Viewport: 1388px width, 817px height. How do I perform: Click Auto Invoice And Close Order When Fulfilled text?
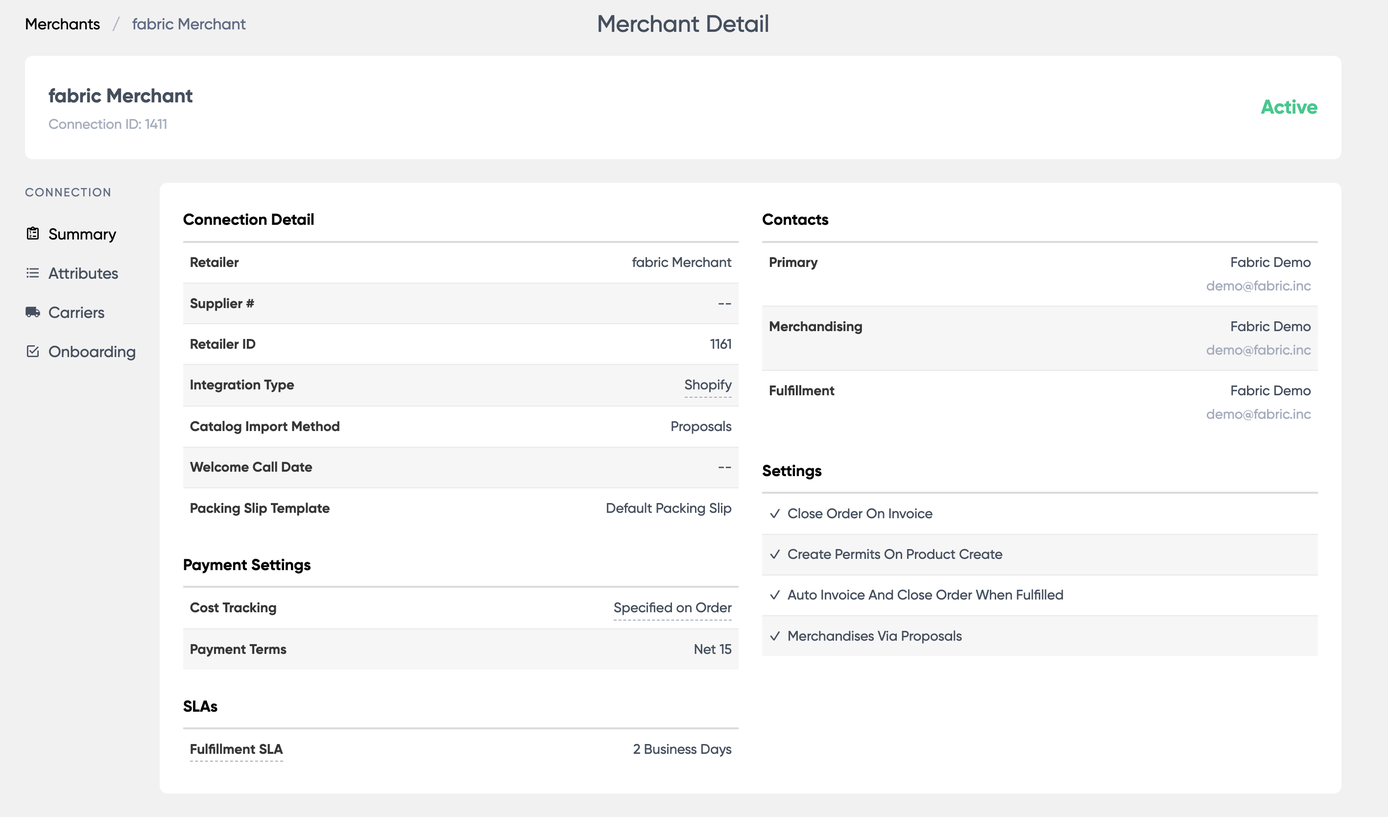tap(925, 595)
